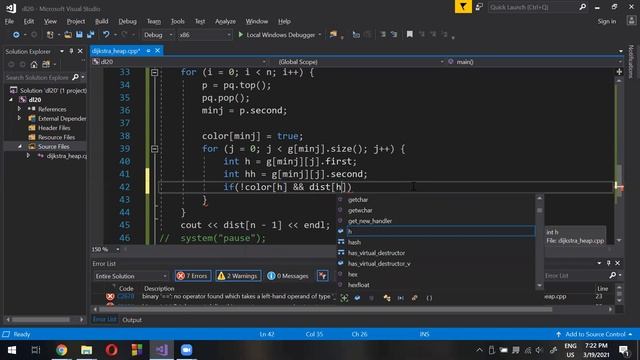Screen dimensions: 640x360
Task: Click Sign in link
Action: (x=607, y=21)
